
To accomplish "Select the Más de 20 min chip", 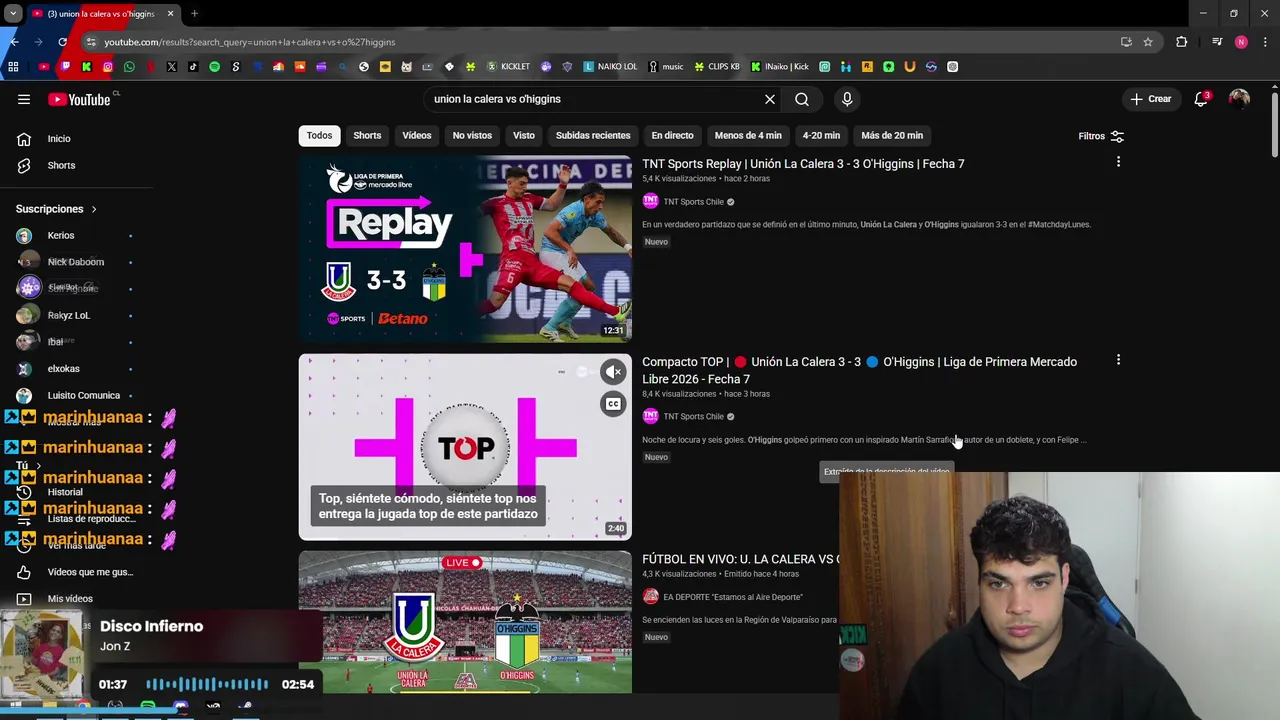I will click(892, 135).
